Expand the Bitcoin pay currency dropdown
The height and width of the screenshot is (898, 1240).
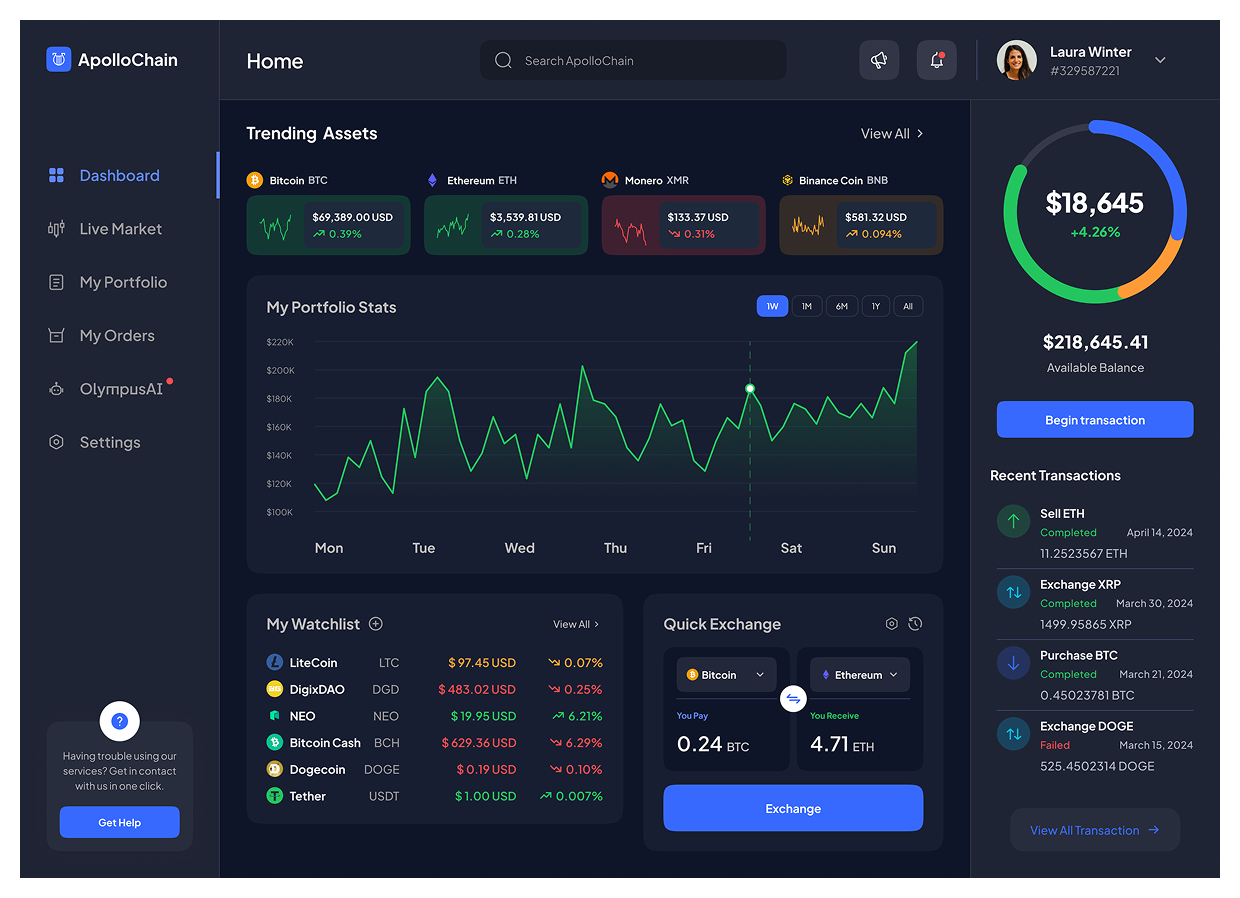pos(727,675)
